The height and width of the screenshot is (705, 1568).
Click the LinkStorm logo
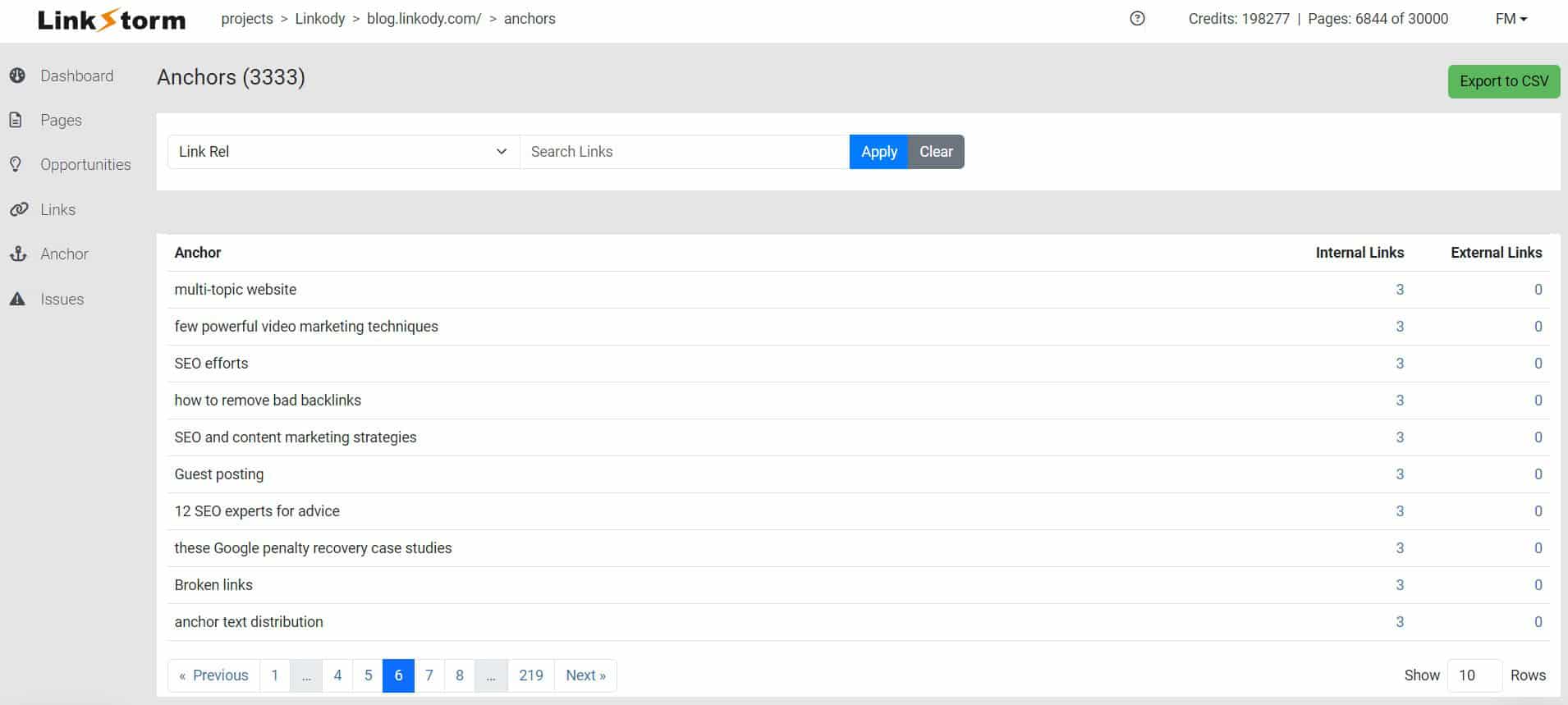tap(112, 19)
